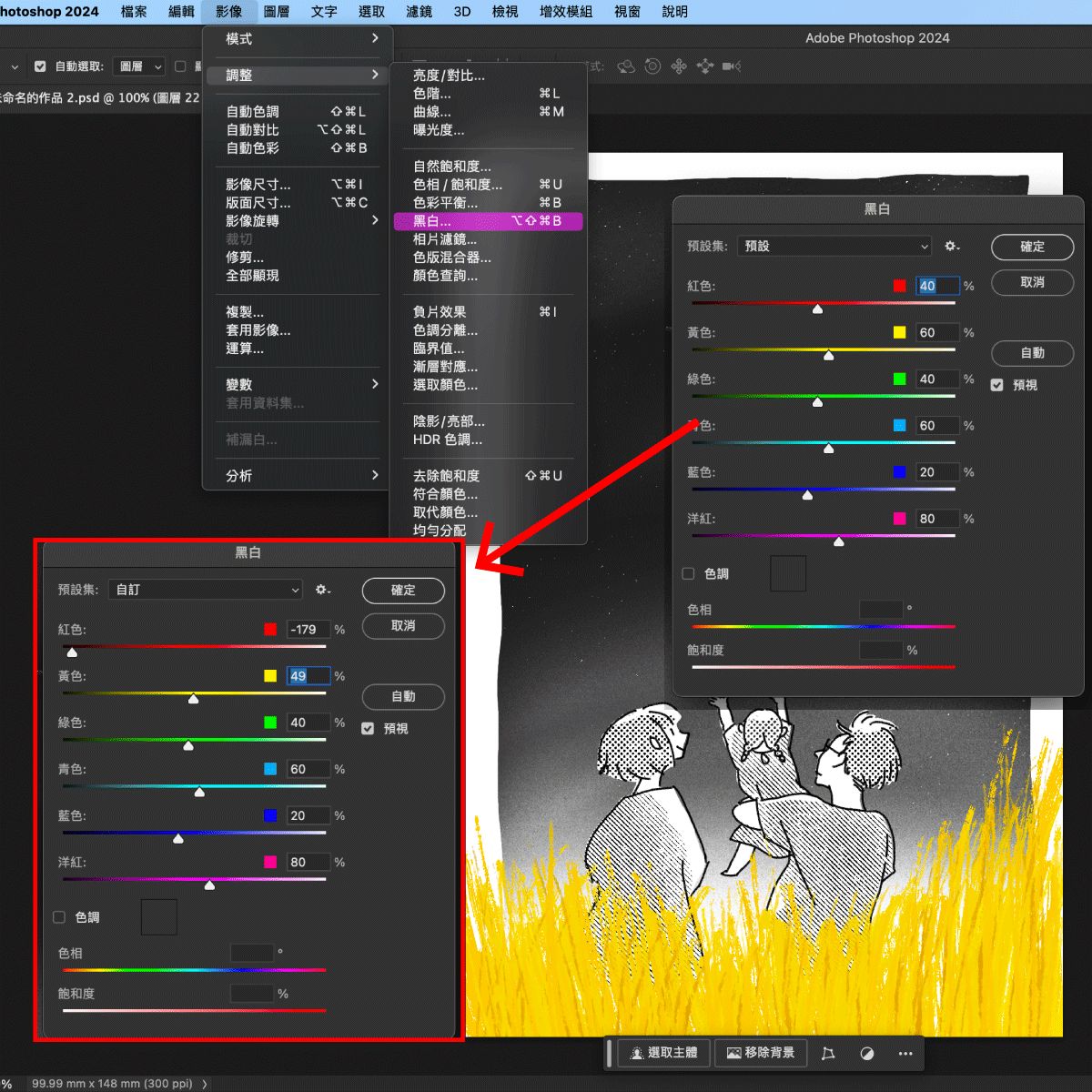Click 確定 in the 預設 preset 黑白 dialog
This screenshot has width=1092, height=1092.
point(1033,247)
